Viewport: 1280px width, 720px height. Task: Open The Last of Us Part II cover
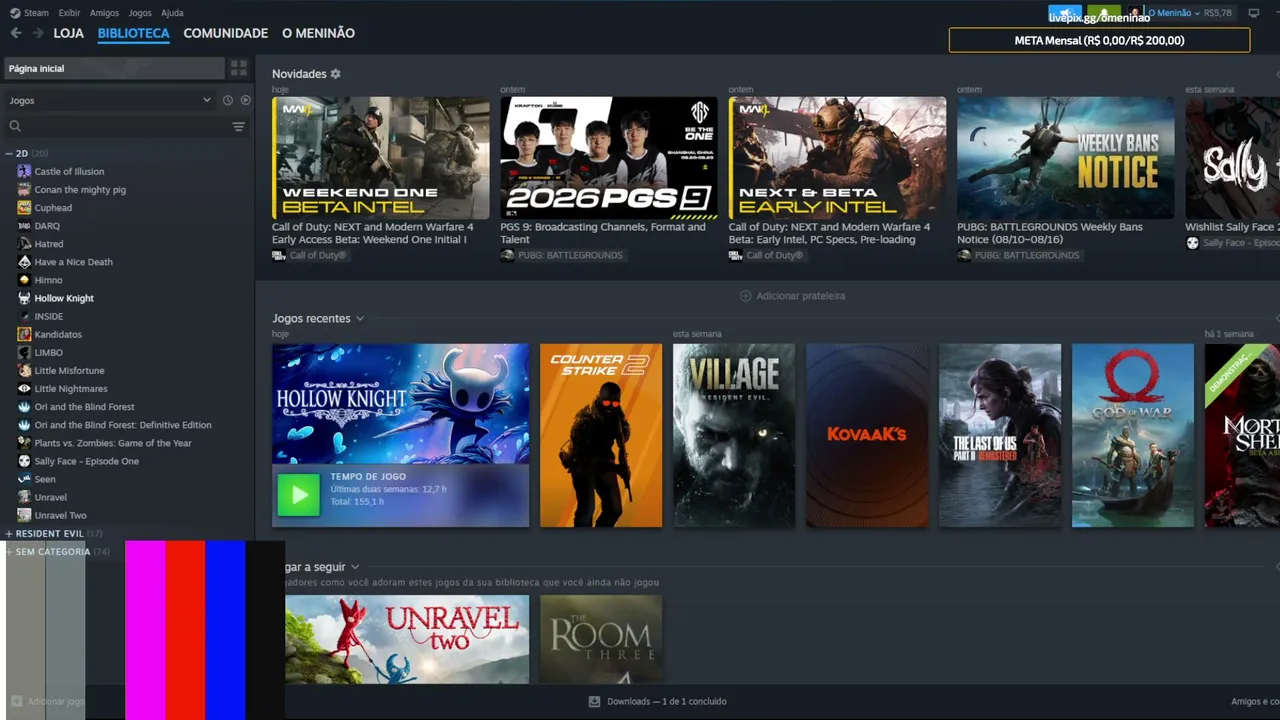pos(1000,435)
